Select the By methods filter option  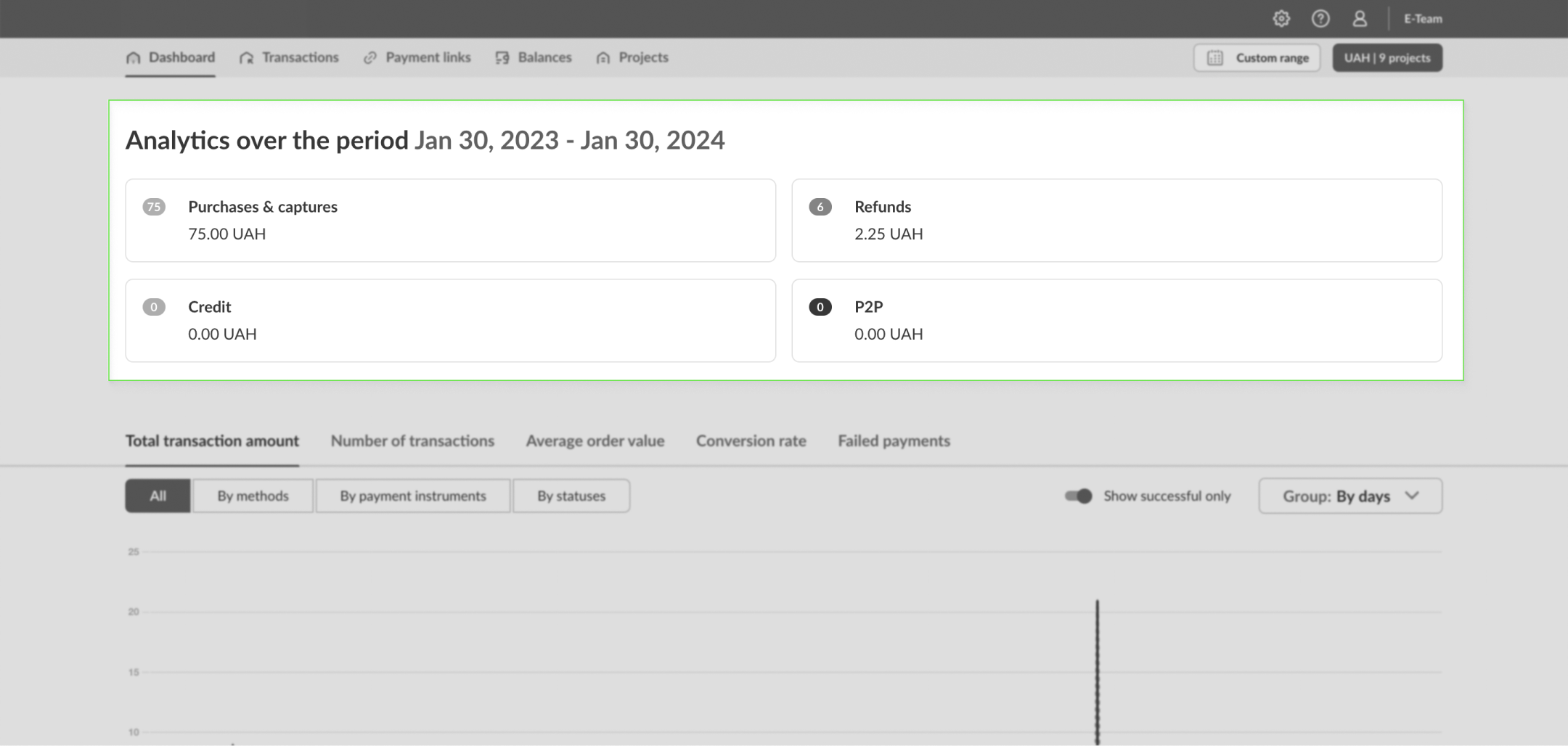(253, 496)
